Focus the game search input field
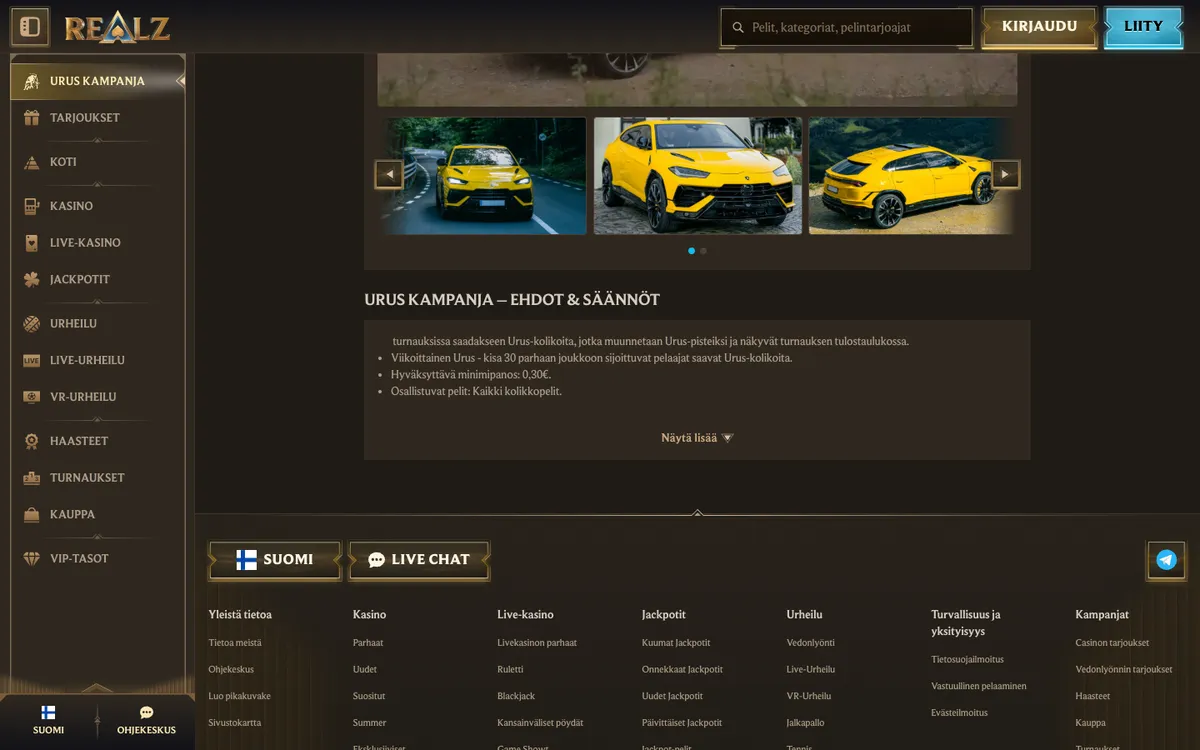The width and height of the screenshot is (1200, 750). (847, 28)
